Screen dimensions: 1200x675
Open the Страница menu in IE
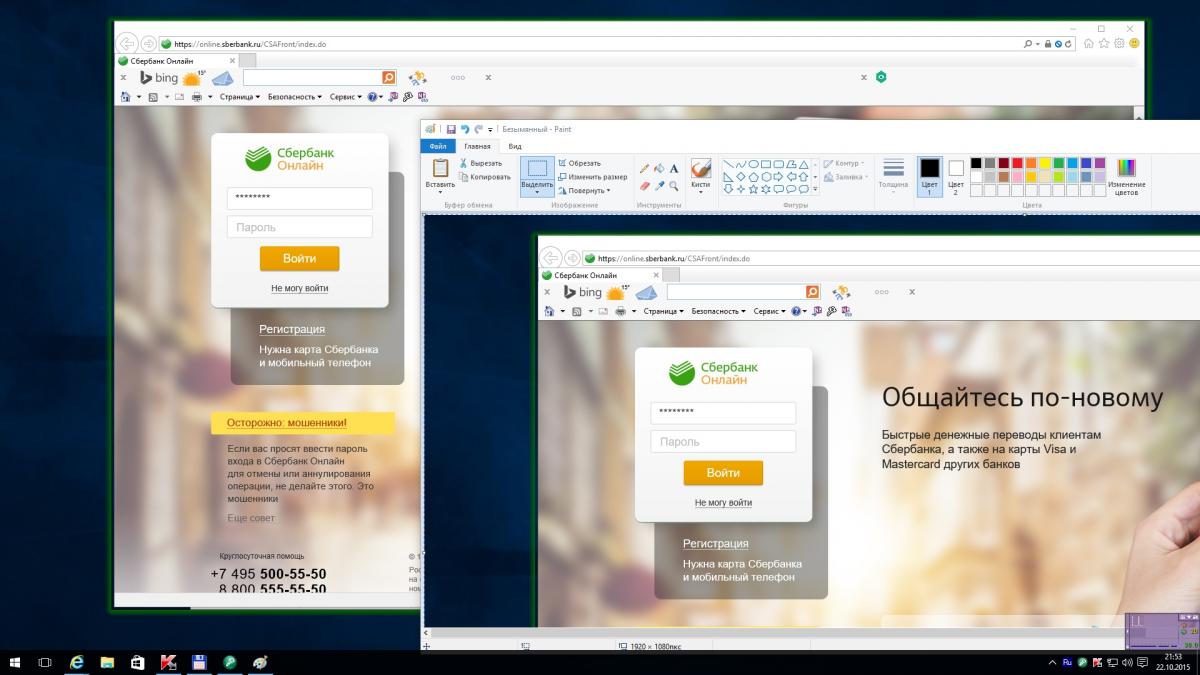point(240,97)
